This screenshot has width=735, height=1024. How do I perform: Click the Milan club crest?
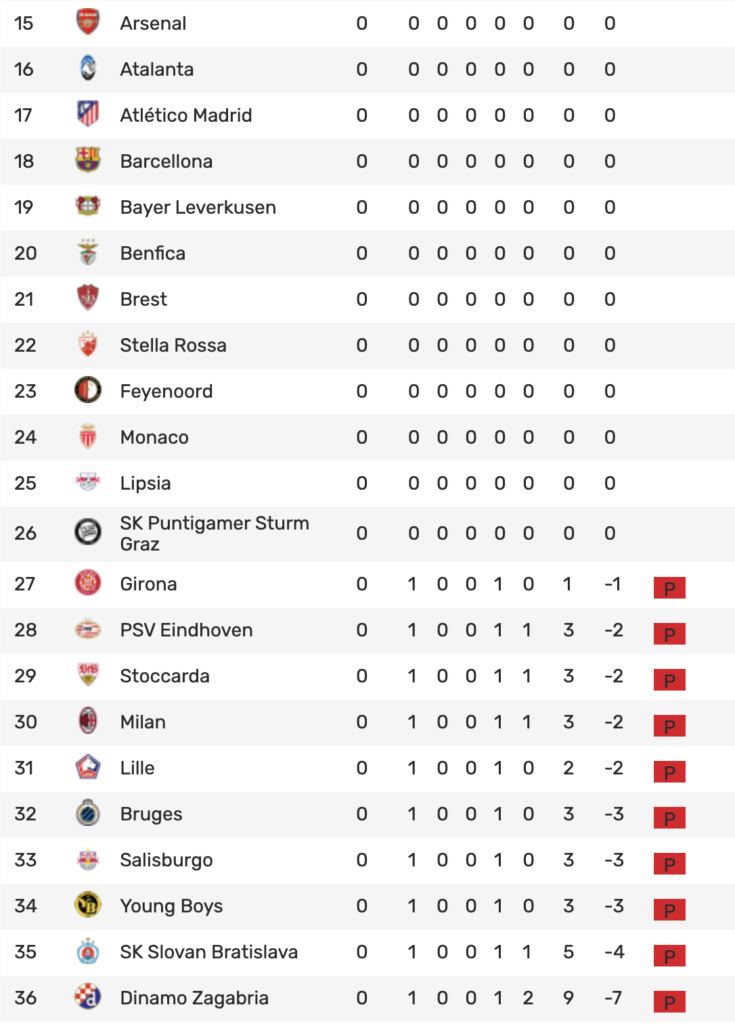click(x=88, y=721)
